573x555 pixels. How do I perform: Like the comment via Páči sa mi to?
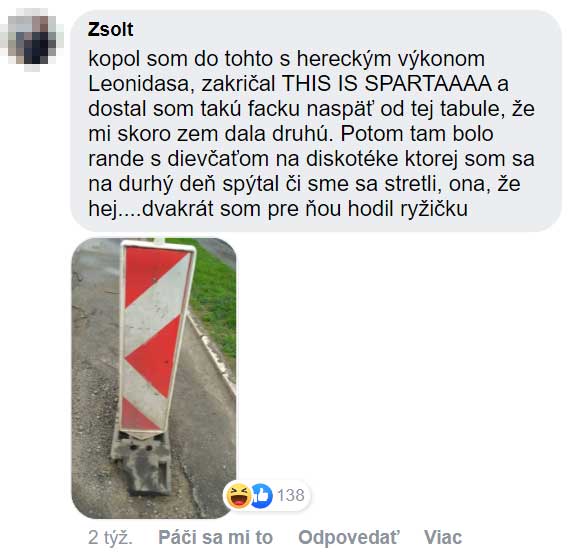tap(216, 537)
